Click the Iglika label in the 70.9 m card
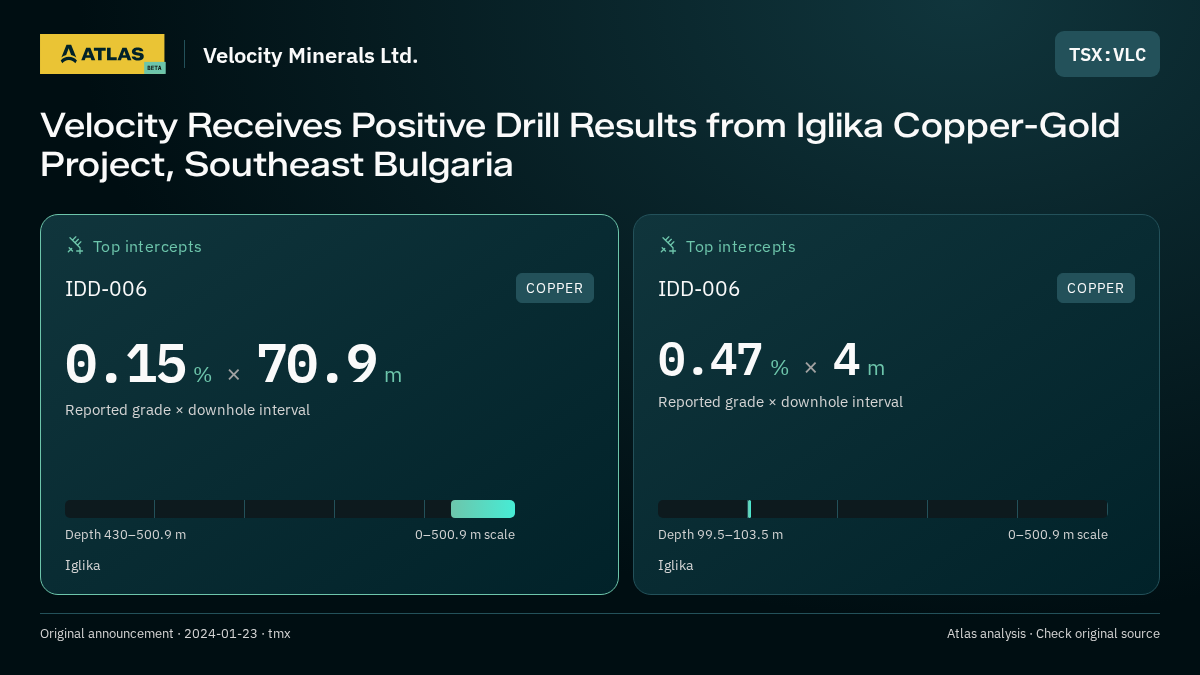1200x675 pixels. click(83, 566)
